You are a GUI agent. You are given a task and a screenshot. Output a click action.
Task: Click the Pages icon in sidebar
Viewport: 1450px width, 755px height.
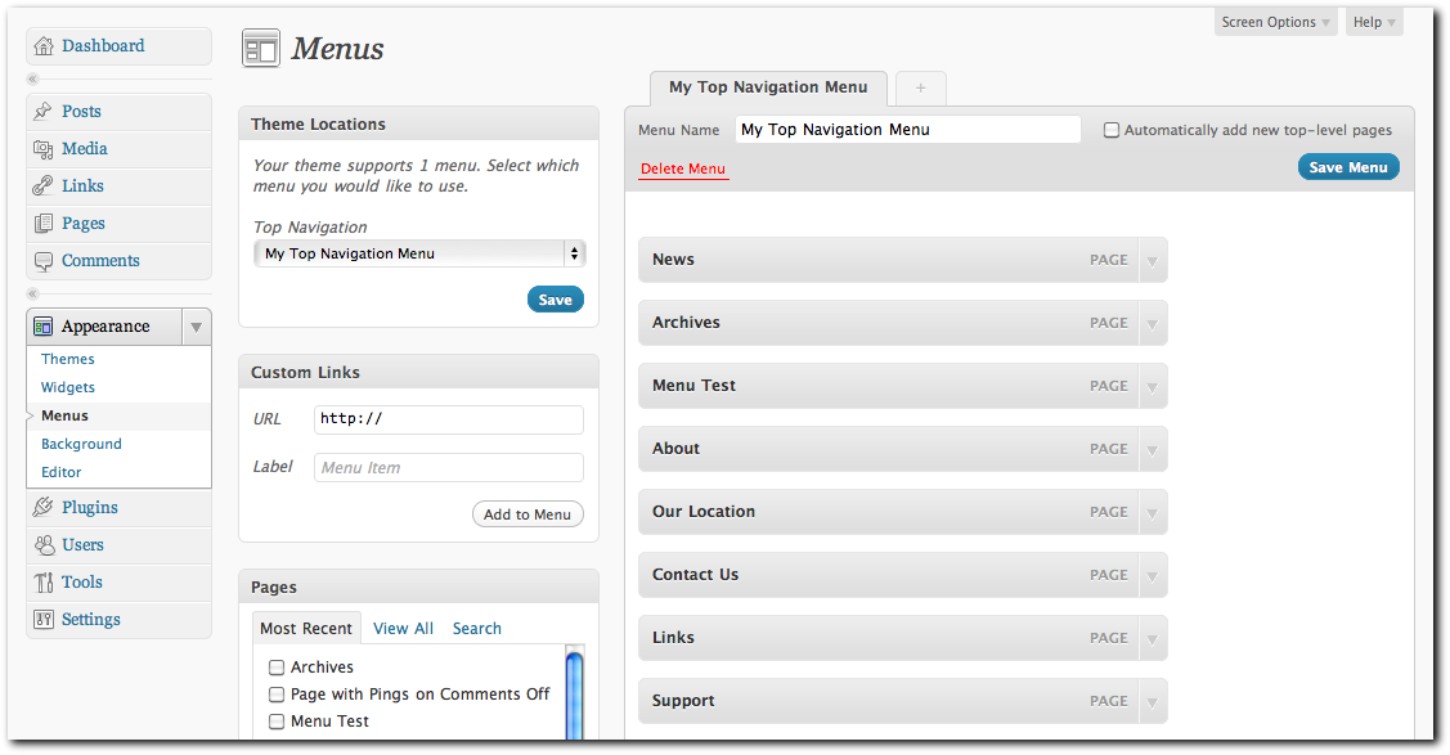point(43,223)
